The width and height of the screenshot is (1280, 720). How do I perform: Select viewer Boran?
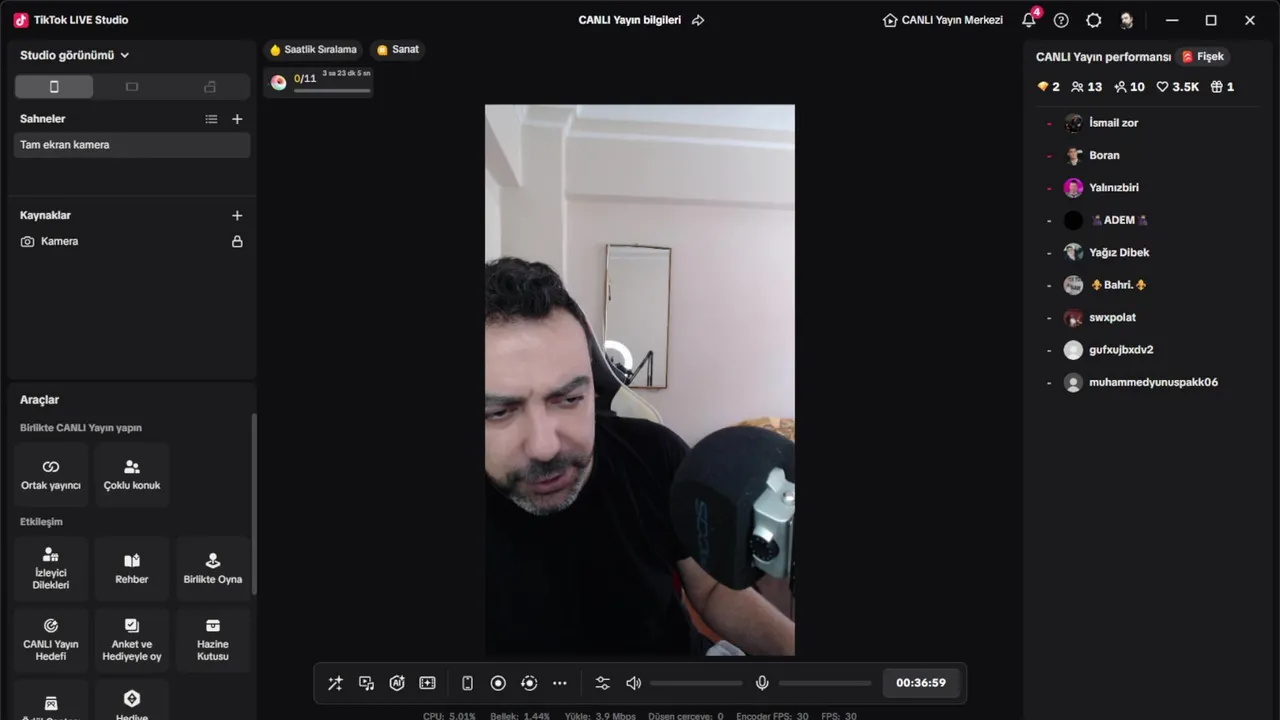coord(1150,155)
